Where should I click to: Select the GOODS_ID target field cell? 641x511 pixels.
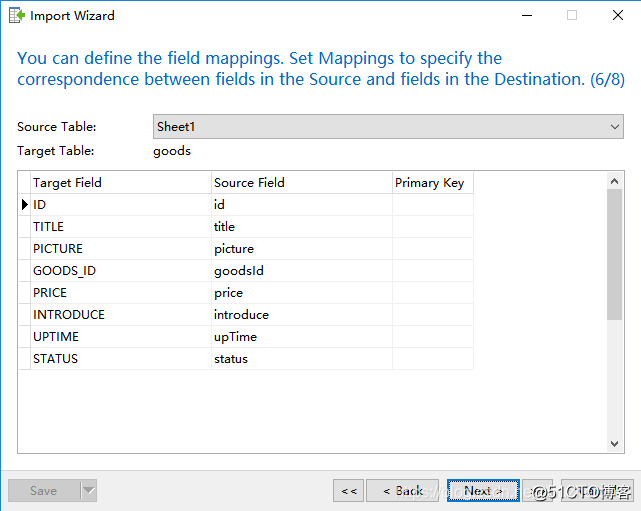121,271
